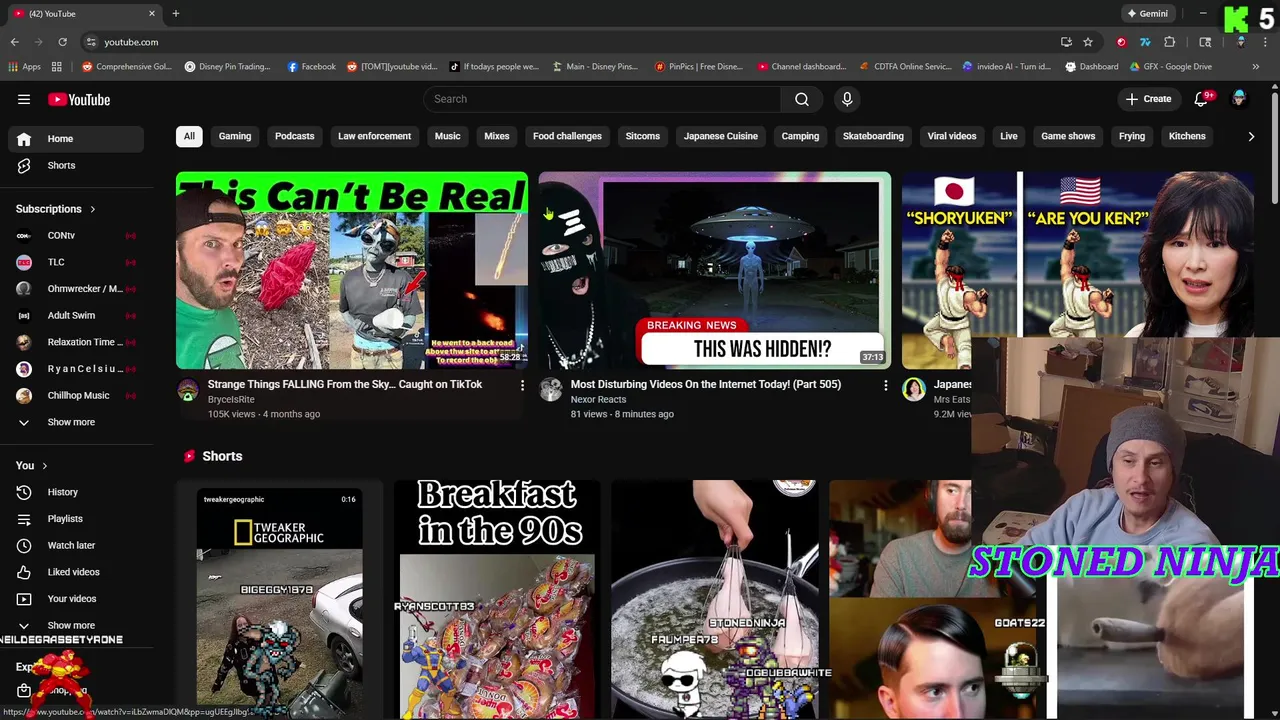The width and height of the screenshot is (1280, 720).
Task: Click inside the YouTube search field
Action: click(603, 99)
